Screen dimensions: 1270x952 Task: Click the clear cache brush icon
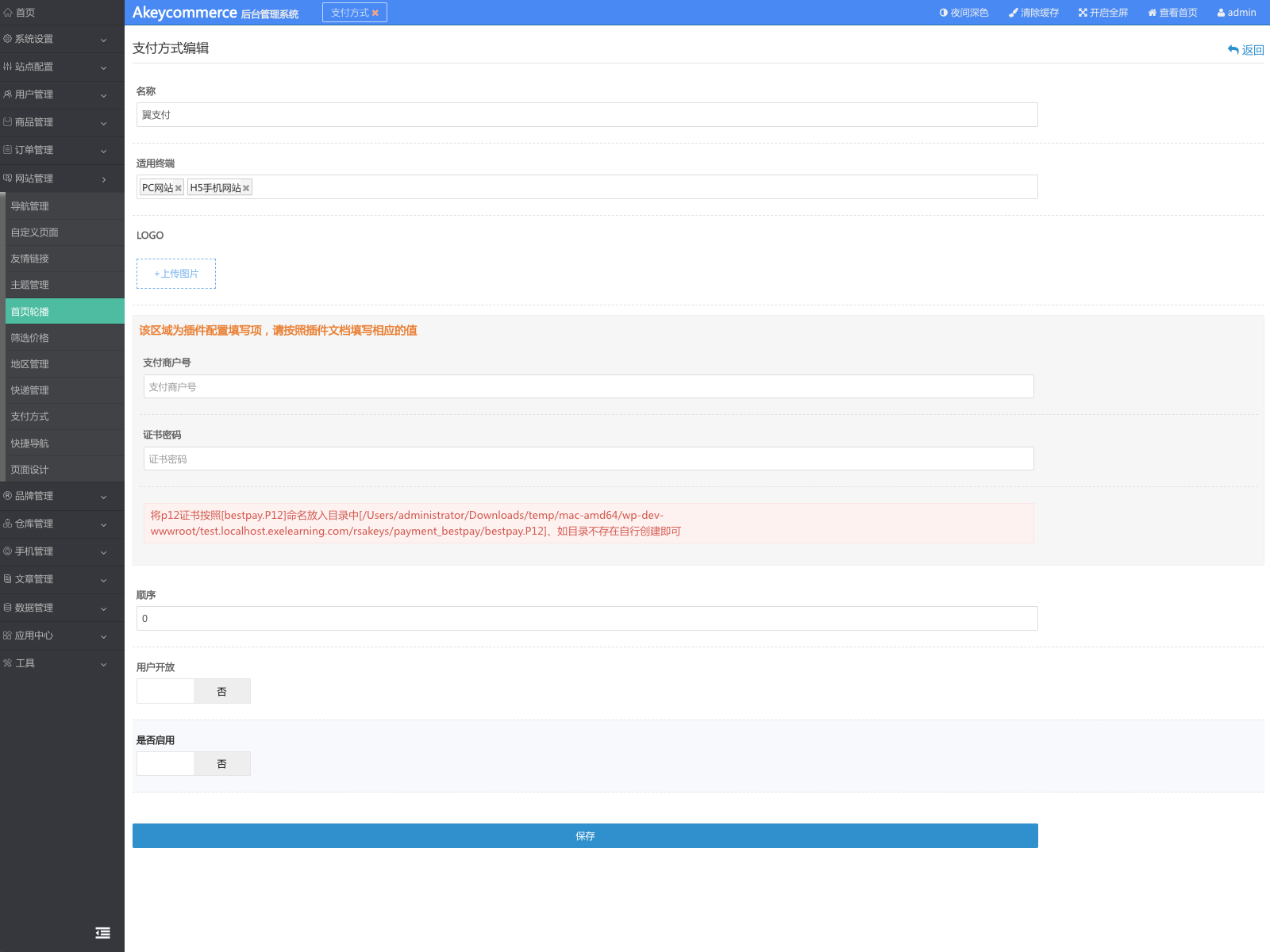pos(1013,13)
